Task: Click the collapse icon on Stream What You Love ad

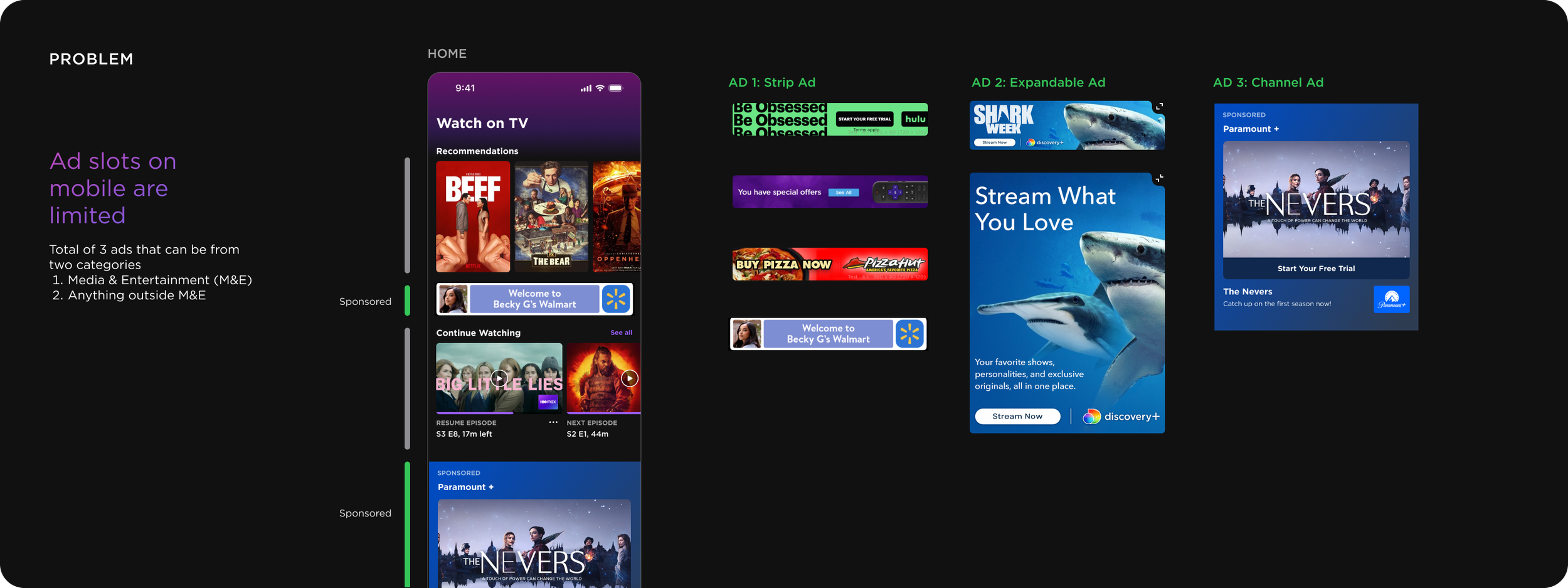Action: click(1159, 179)
